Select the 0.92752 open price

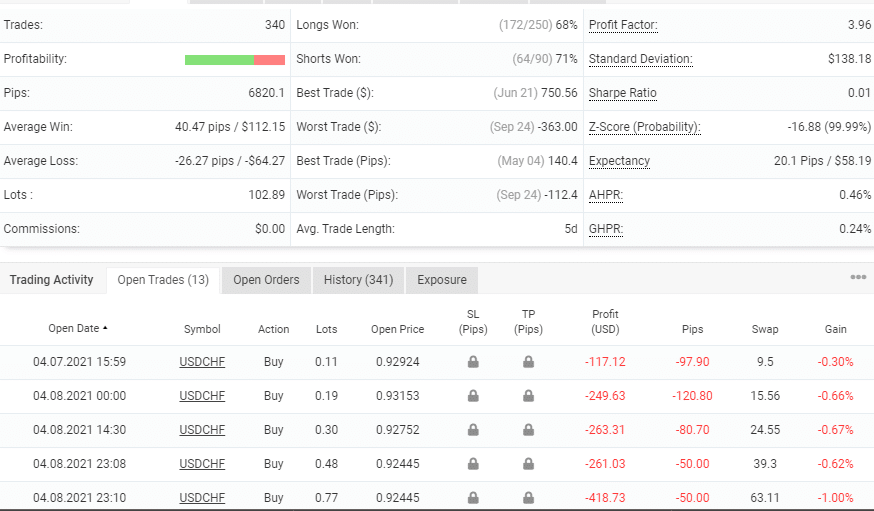397,430
